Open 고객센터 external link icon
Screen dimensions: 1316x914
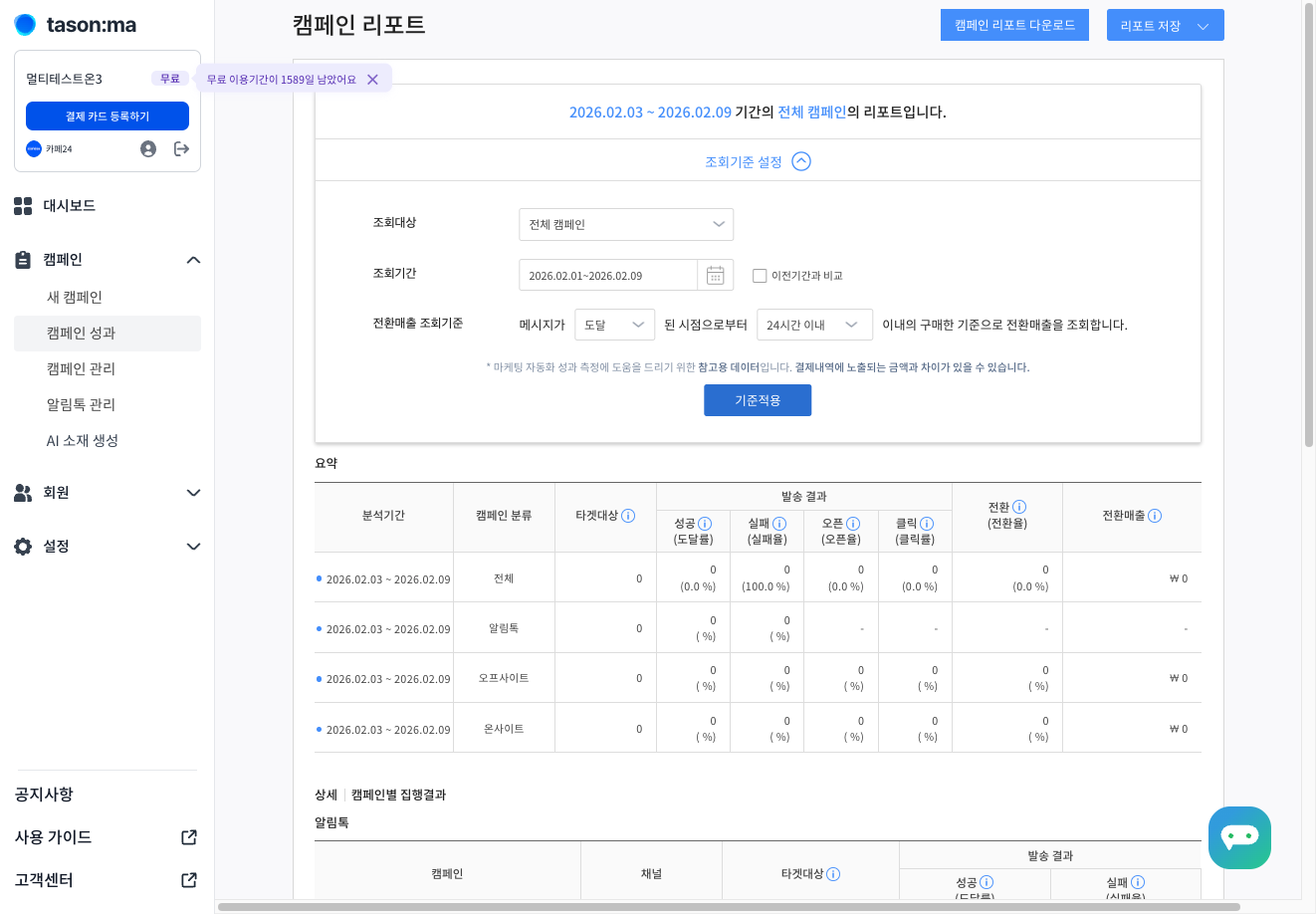[x=189, y=880]
